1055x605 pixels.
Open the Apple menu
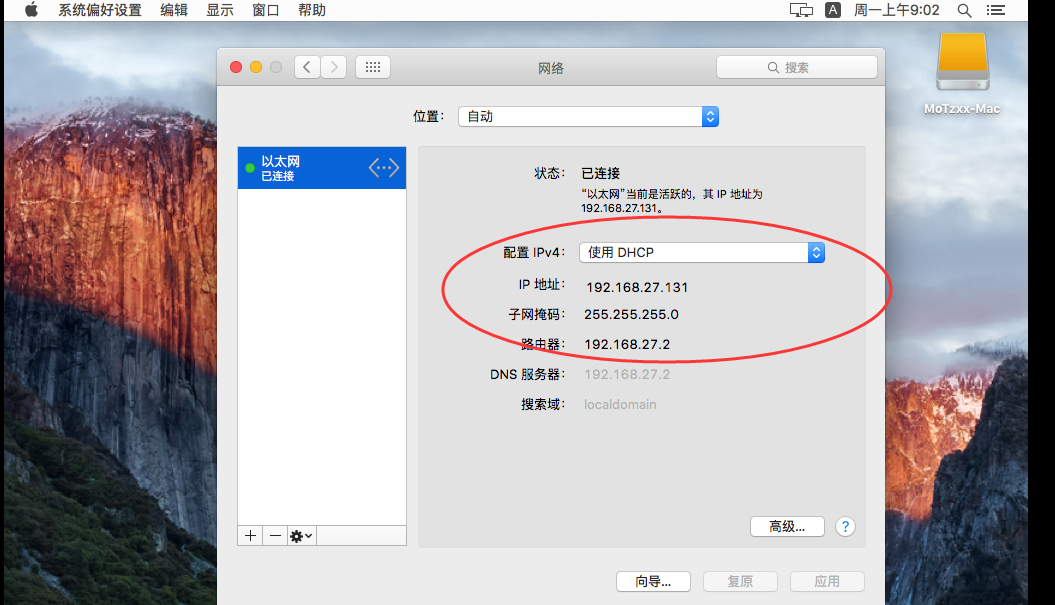[31, 10]
